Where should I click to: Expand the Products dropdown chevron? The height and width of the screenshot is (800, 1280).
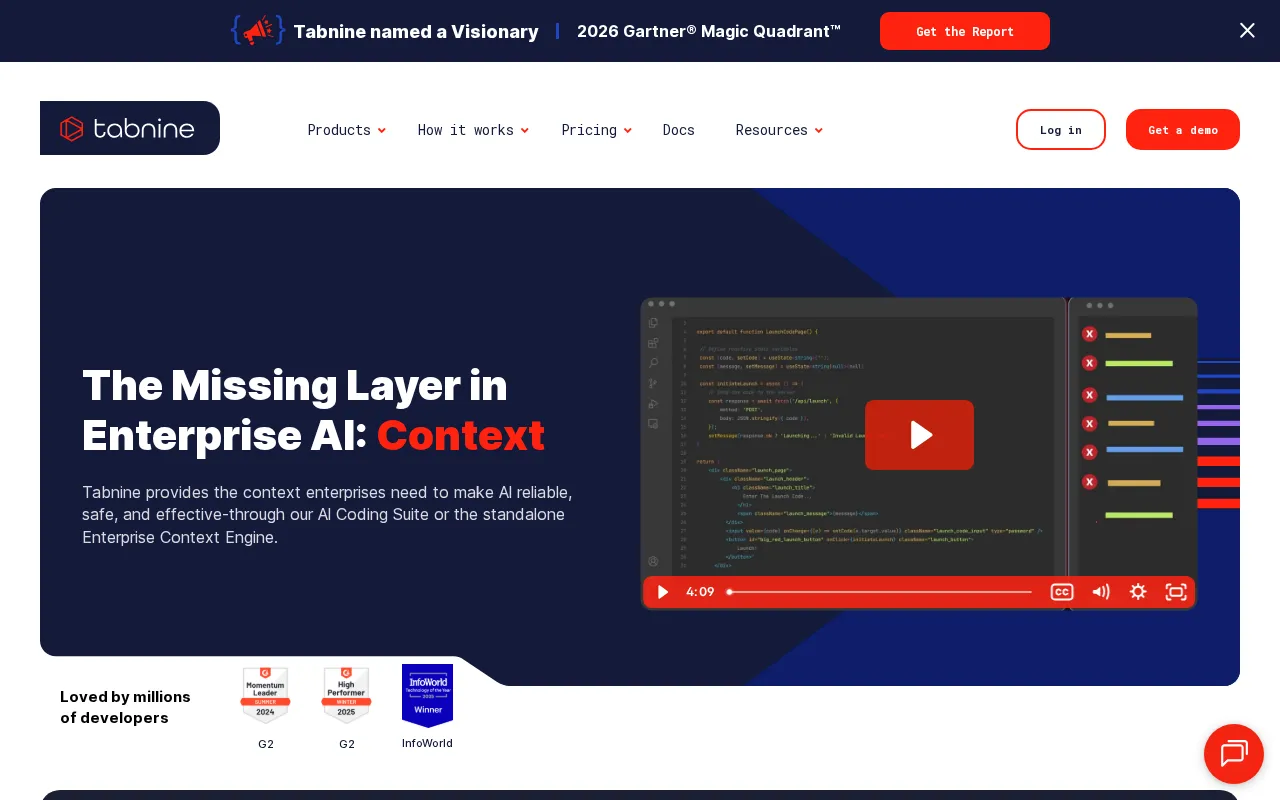(381, 131)
